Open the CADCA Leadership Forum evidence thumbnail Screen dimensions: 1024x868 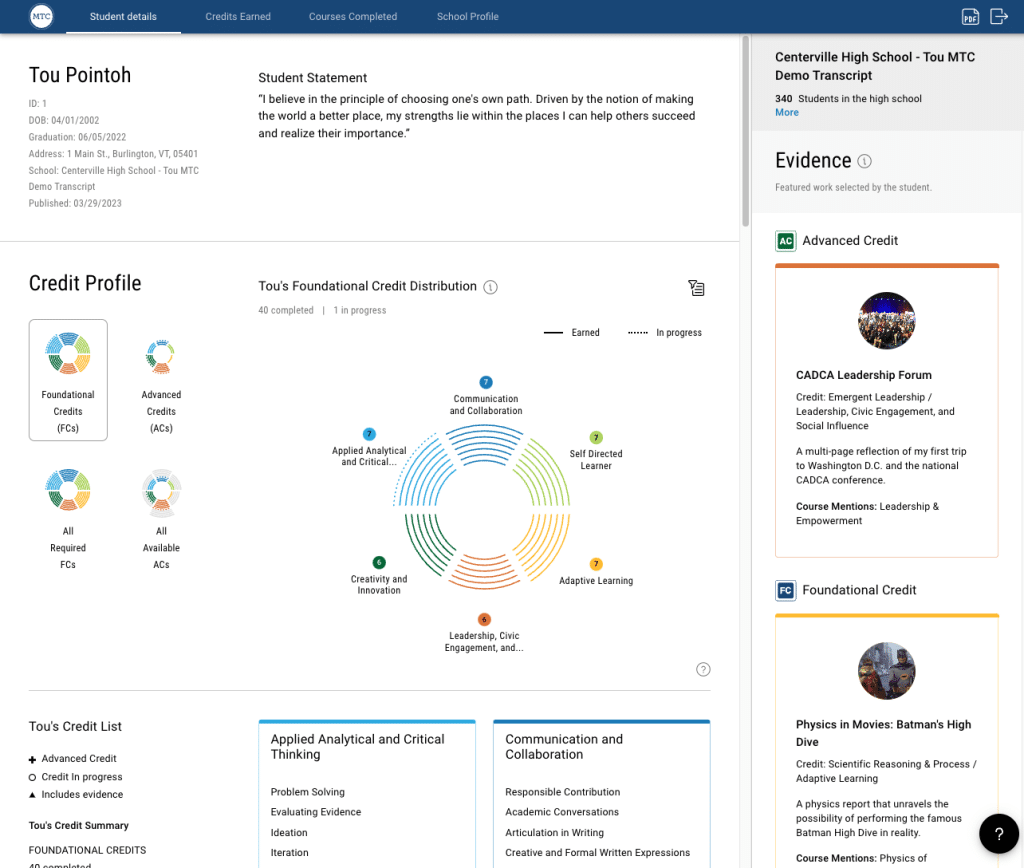(x=886, y=321)
